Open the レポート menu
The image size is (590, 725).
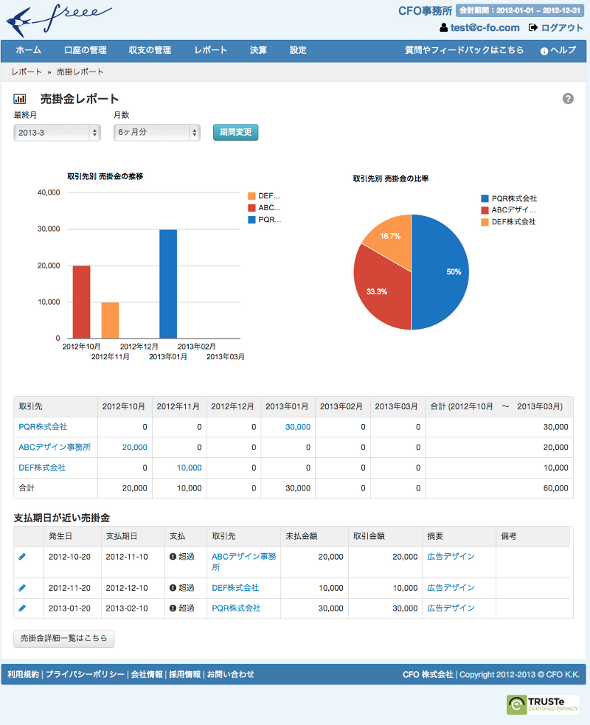point(210,50)
